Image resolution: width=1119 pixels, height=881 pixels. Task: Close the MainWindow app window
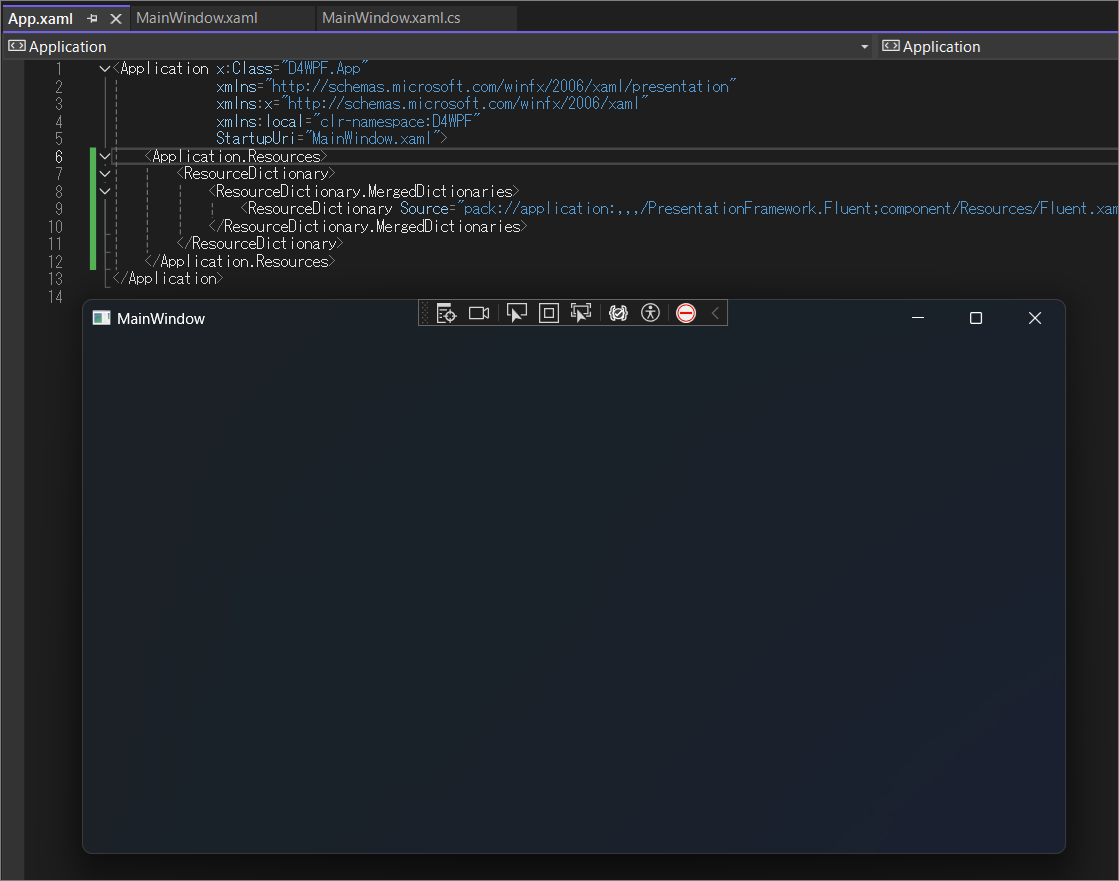tap(1035, 318)
